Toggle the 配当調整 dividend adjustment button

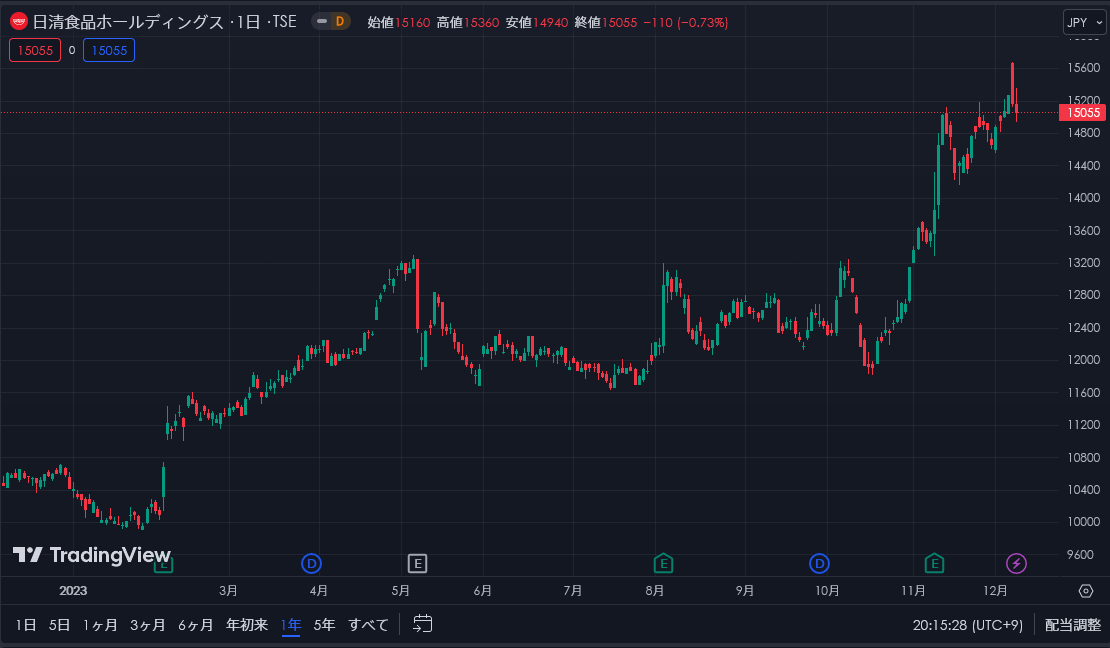[x=1073, y=625]
